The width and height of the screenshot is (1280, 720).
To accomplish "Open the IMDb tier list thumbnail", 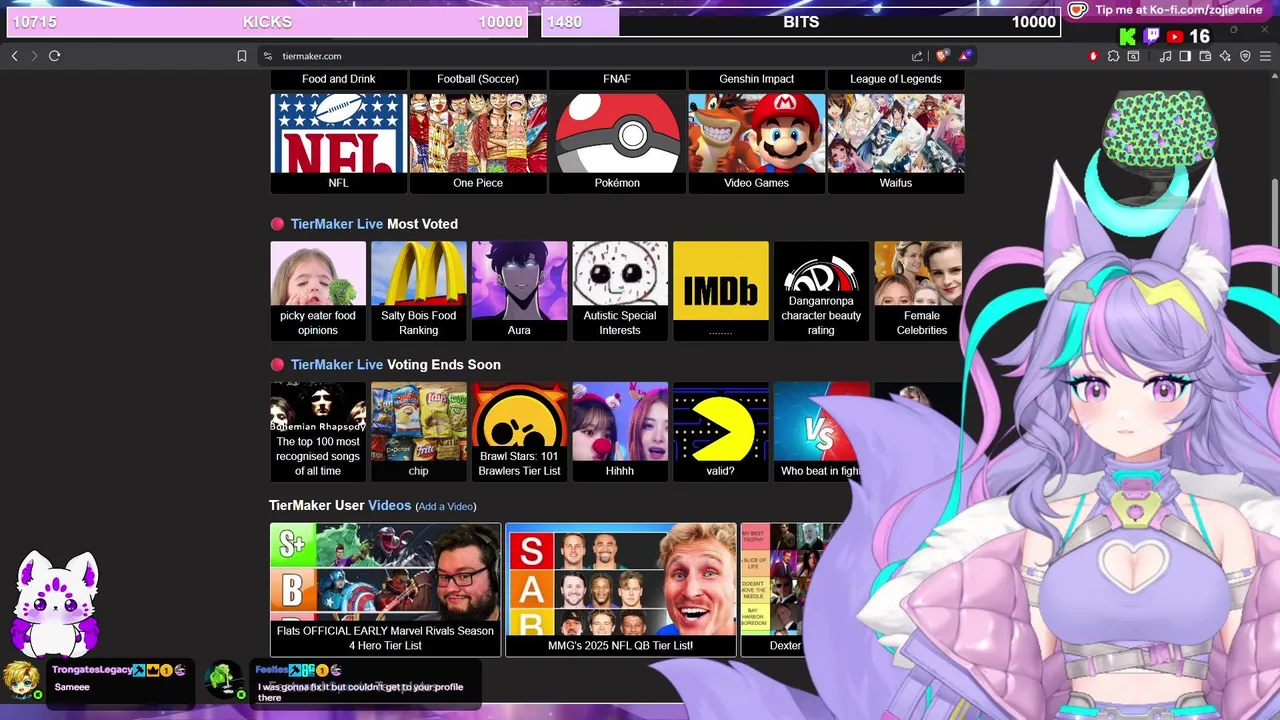I will coord(721,290).
